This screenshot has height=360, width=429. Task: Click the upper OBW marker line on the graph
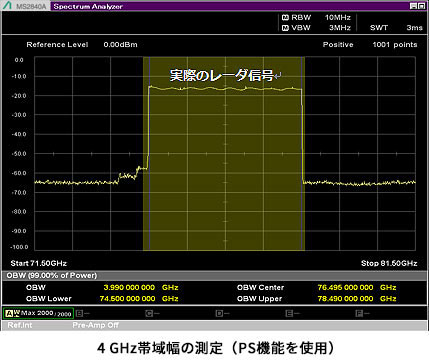[x=302, y=153]
